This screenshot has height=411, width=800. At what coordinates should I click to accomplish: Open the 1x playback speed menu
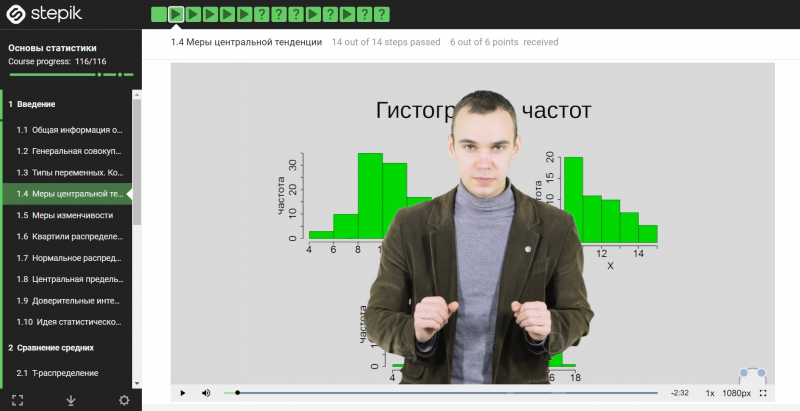pos(710,393)
